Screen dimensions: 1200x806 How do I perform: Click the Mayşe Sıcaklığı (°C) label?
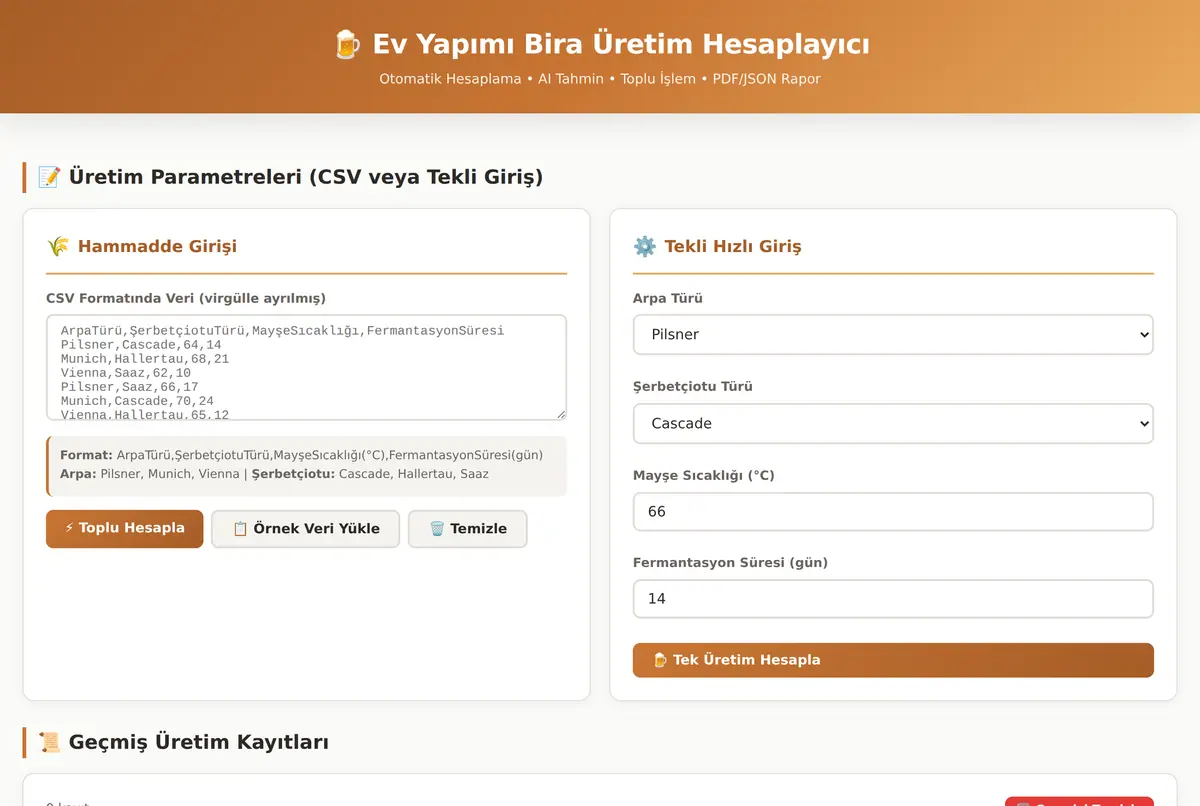point(704,475)
